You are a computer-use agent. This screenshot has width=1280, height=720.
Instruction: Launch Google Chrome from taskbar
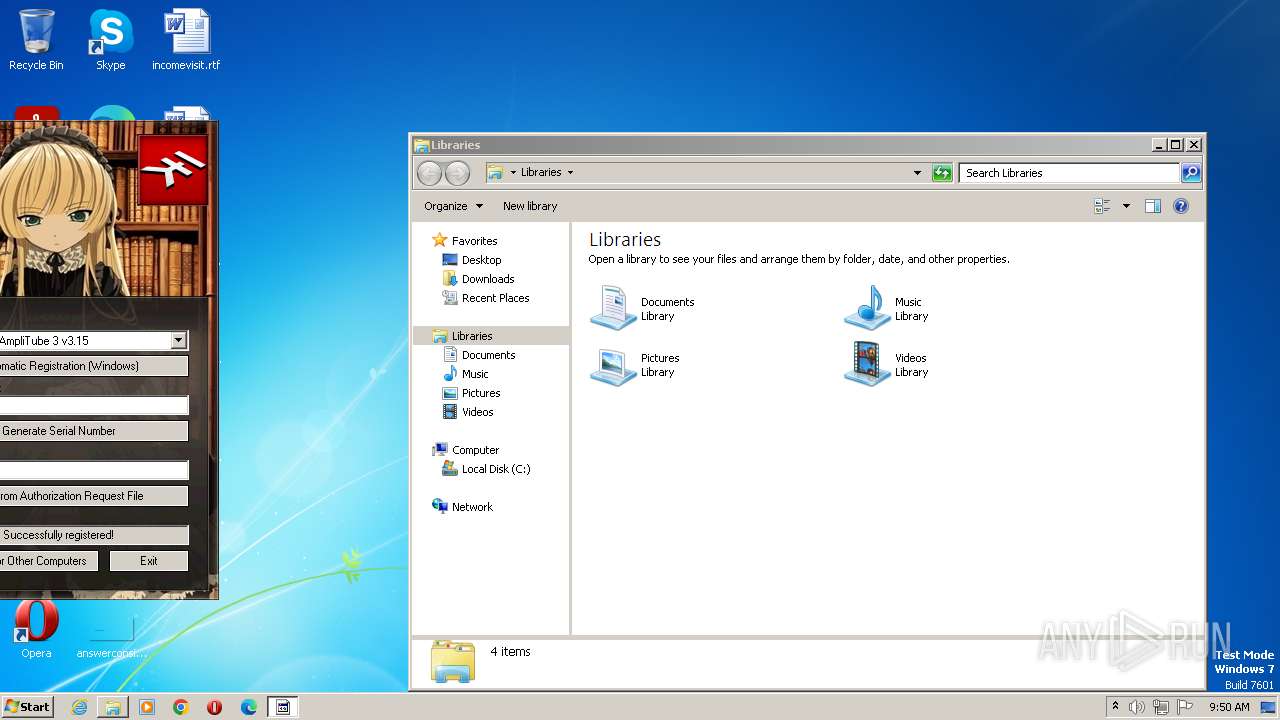click(x=181, y=707)
